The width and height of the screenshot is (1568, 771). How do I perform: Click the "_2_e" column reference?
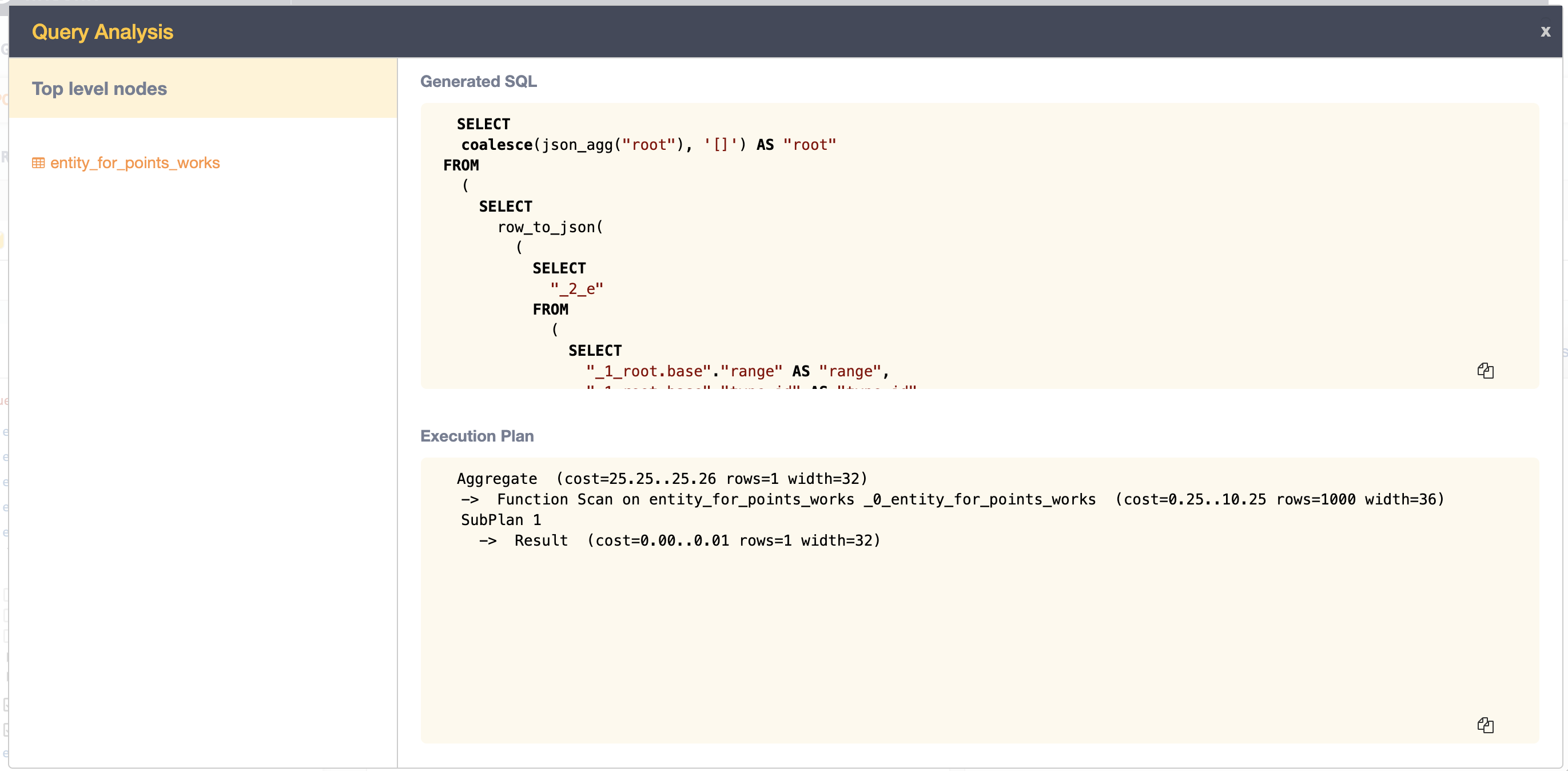pos(576,288)
